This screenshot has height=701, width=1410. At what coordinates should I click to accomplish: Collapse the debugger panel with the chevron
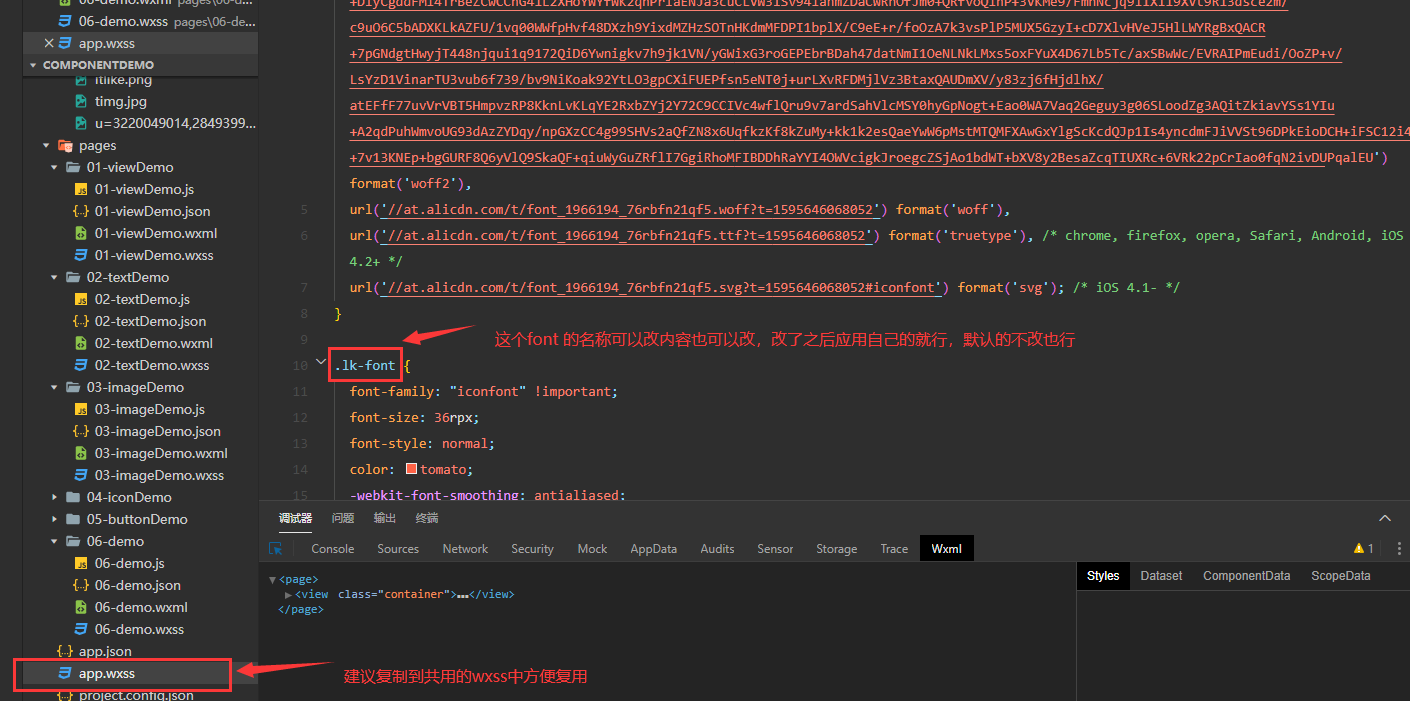(x=1385, y=518)
